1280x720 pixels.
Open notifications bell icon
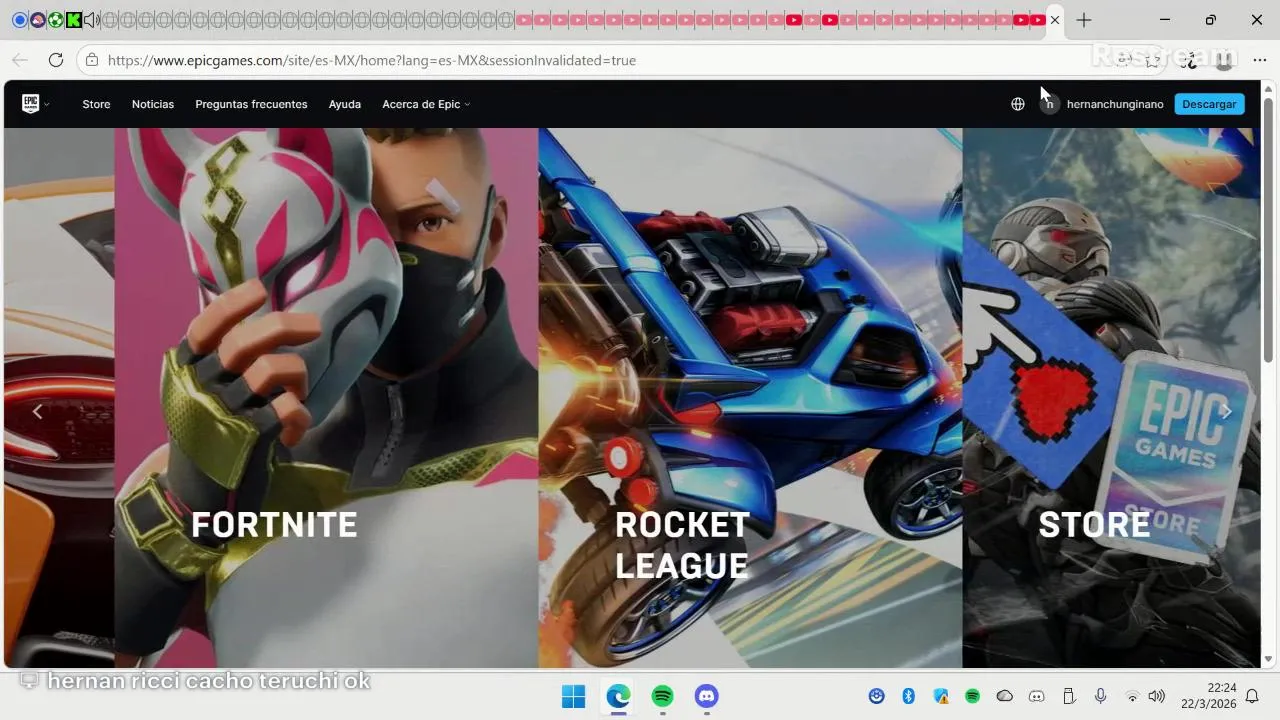[x=1251, y=696]
